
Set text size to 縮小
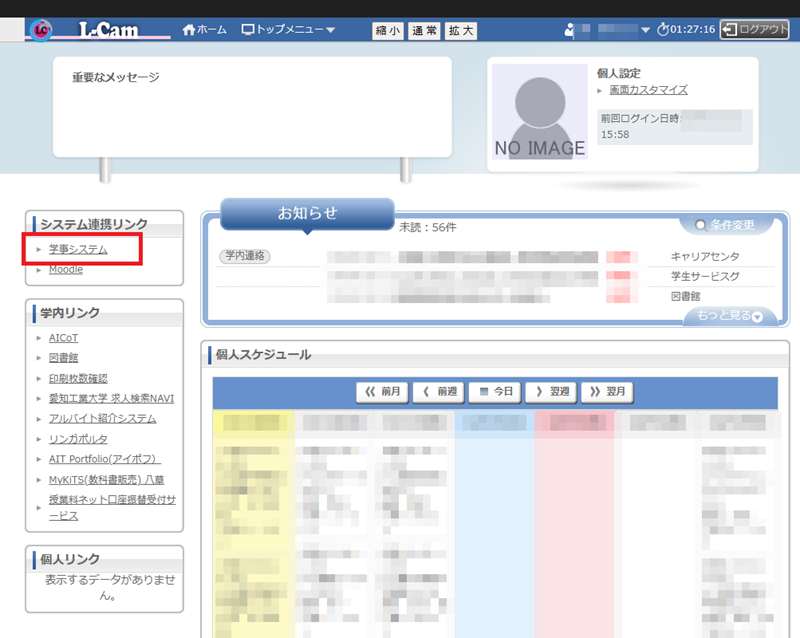tap(387, 31)
